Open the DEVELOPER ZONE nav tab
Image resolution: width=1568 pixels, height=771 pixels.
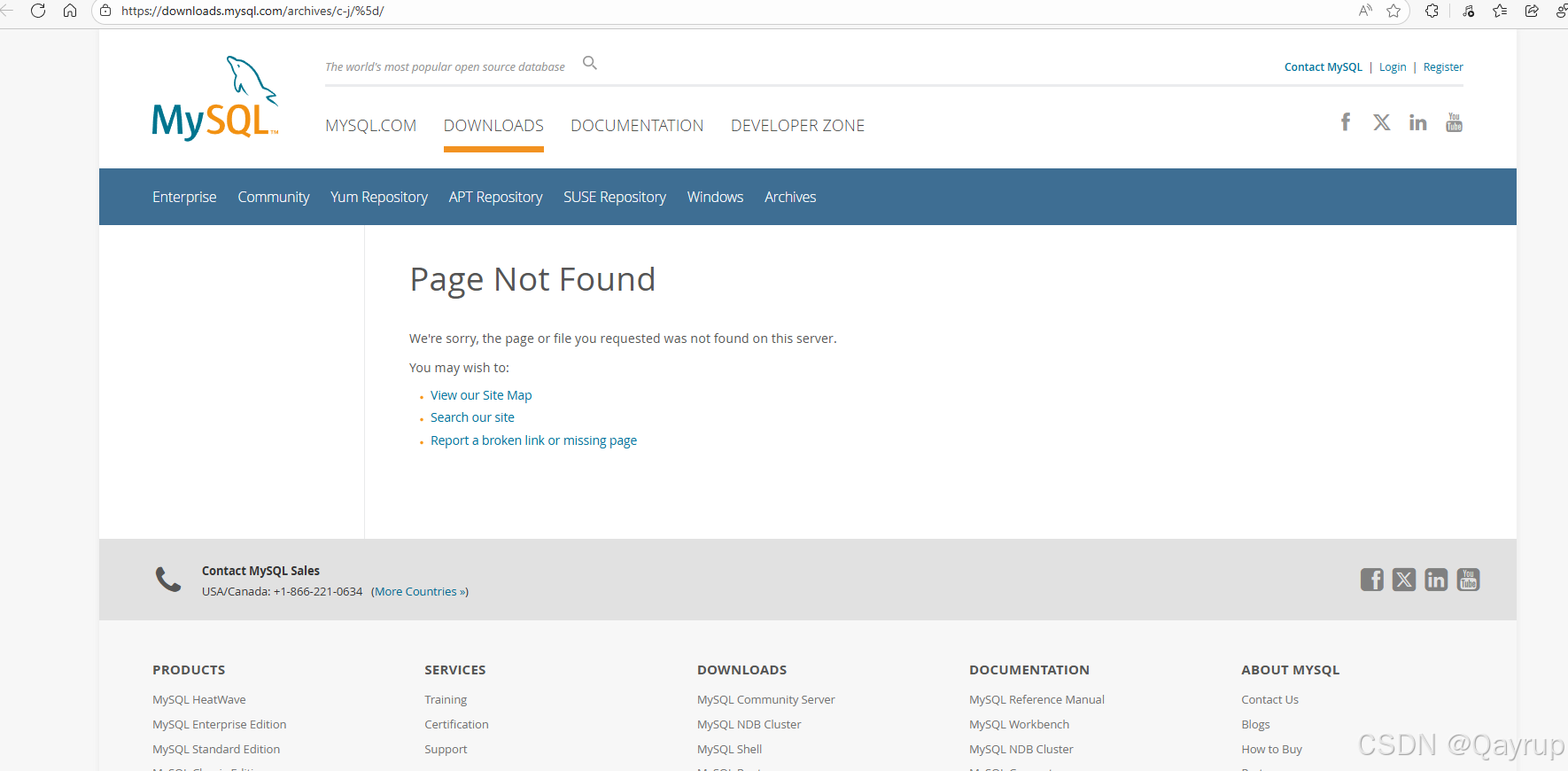tap(797, 126)
